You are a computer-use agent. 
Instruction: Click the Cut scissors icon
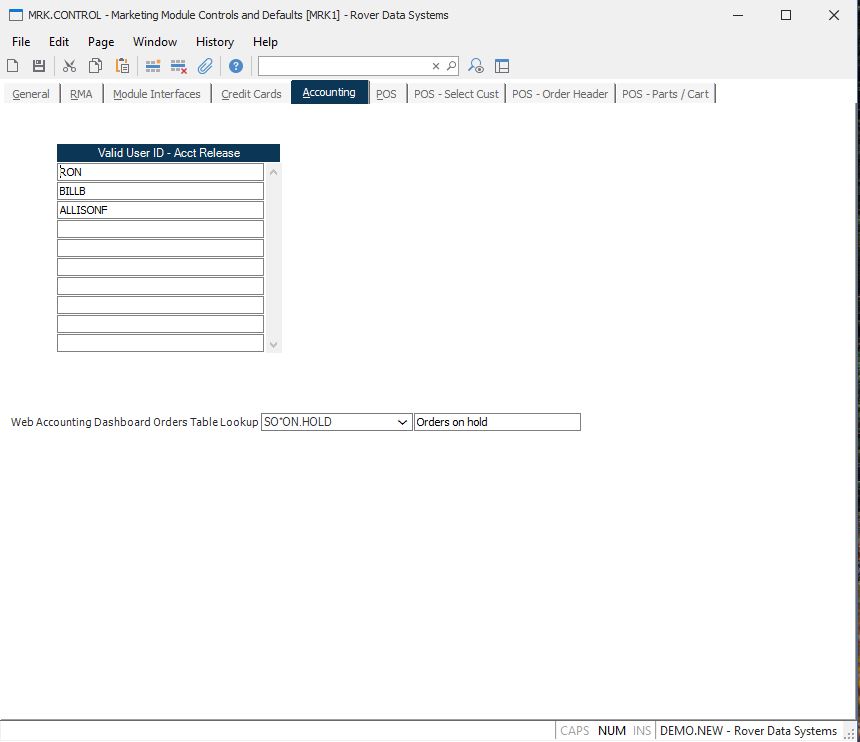pos(69,66)
